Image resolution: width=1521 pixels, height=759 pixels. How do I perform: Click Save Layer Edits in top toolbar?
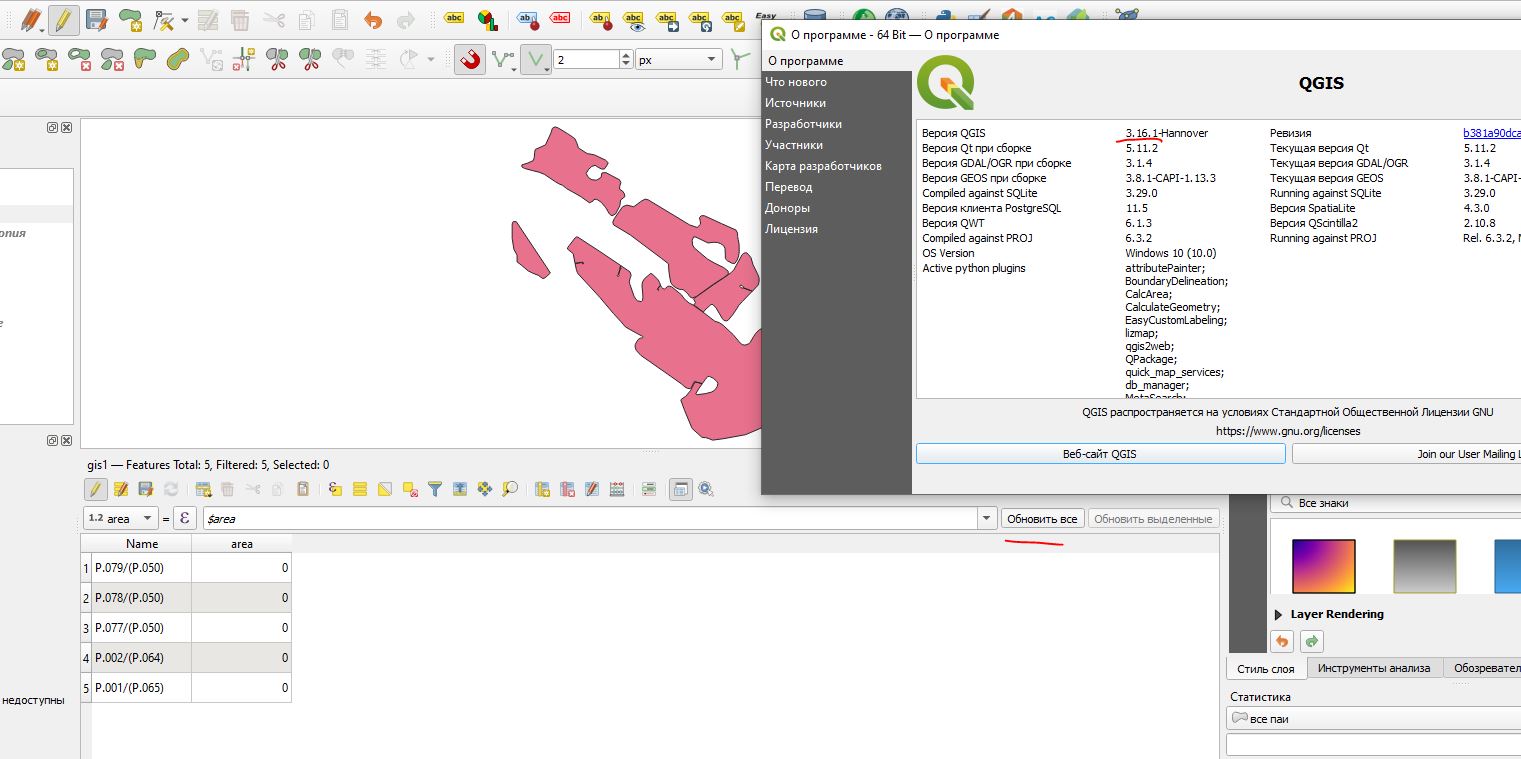pyautogui.click(x=96, y=19)
